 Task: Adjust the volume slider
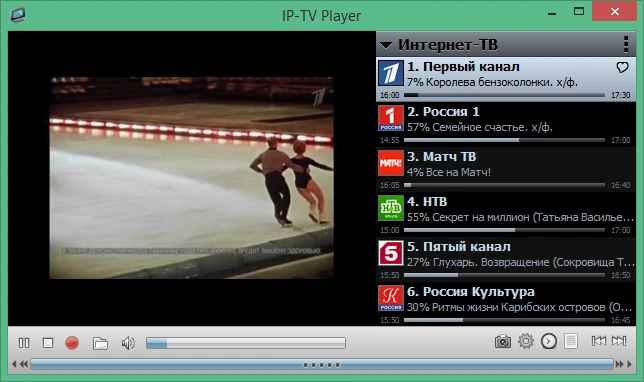tap(246, 343)
